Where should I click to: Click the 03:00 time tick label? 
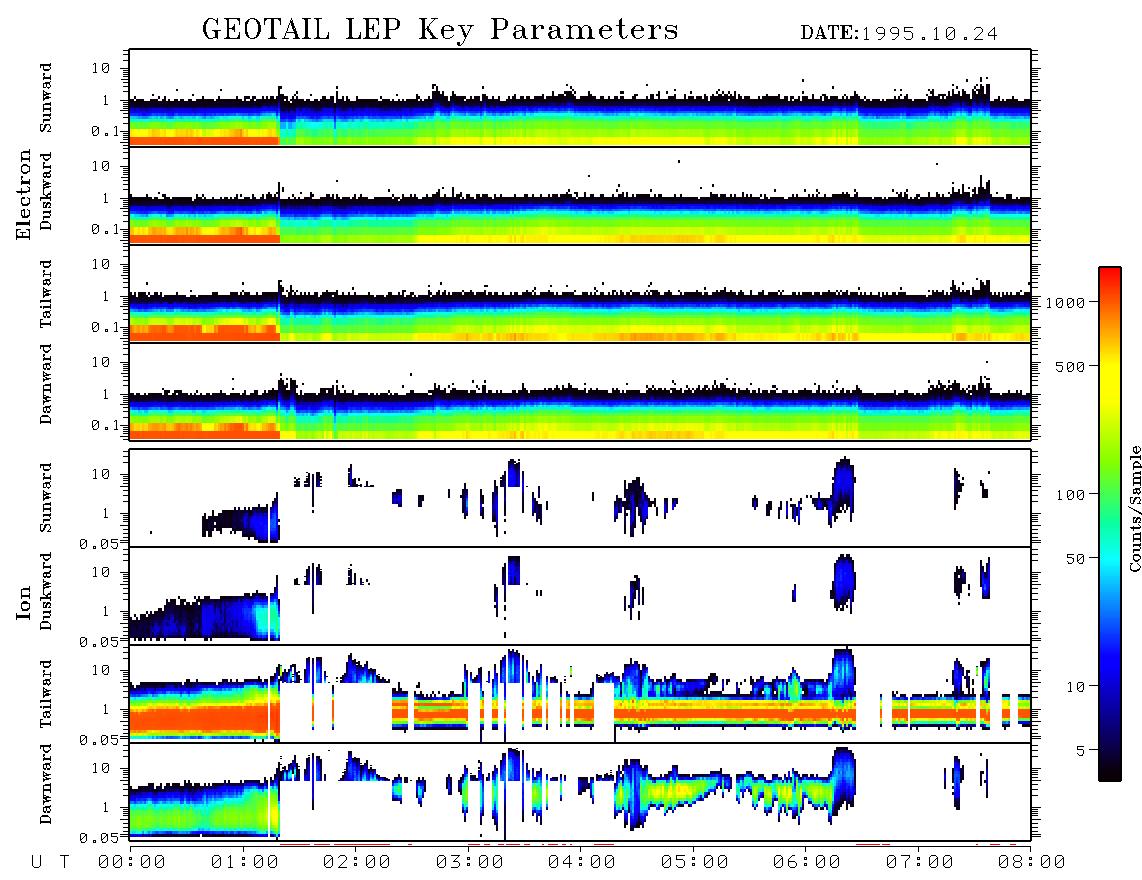[469, 863]
